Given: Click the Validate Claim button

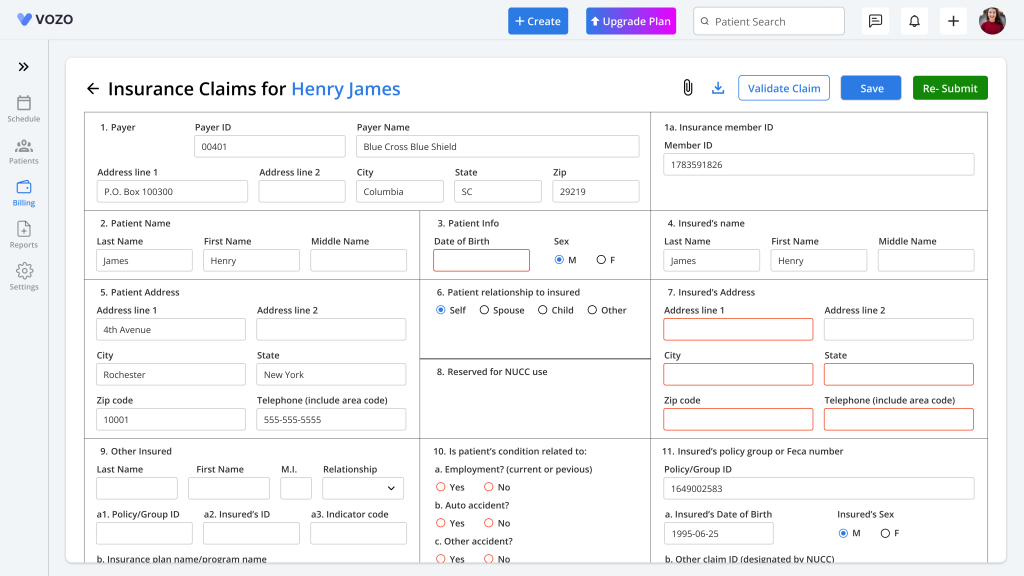Looking at the screenshot, I should pyautogui.click(x=784, y=88).
